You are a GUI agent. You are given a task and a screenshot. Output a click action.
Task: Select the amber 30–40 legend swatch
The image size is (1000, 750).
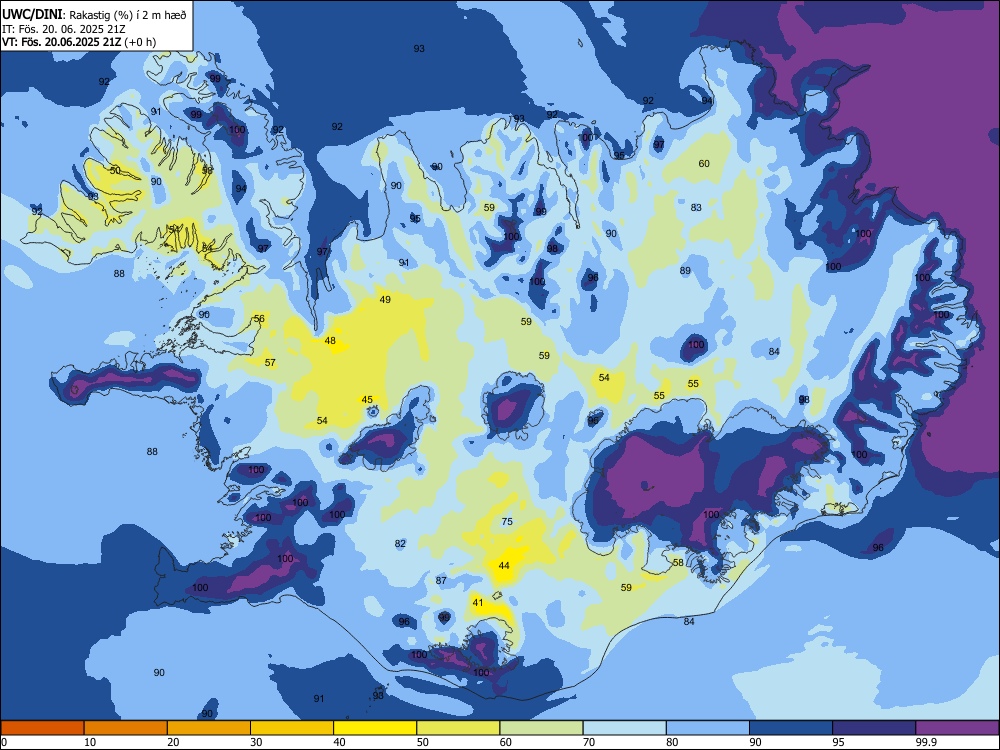point(292,728)
